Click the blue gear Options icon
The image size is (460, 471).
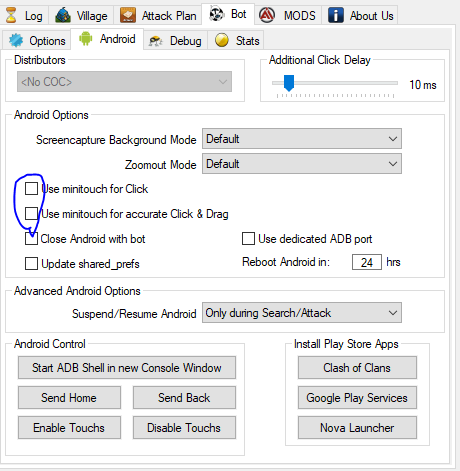(x=16, y=40)
